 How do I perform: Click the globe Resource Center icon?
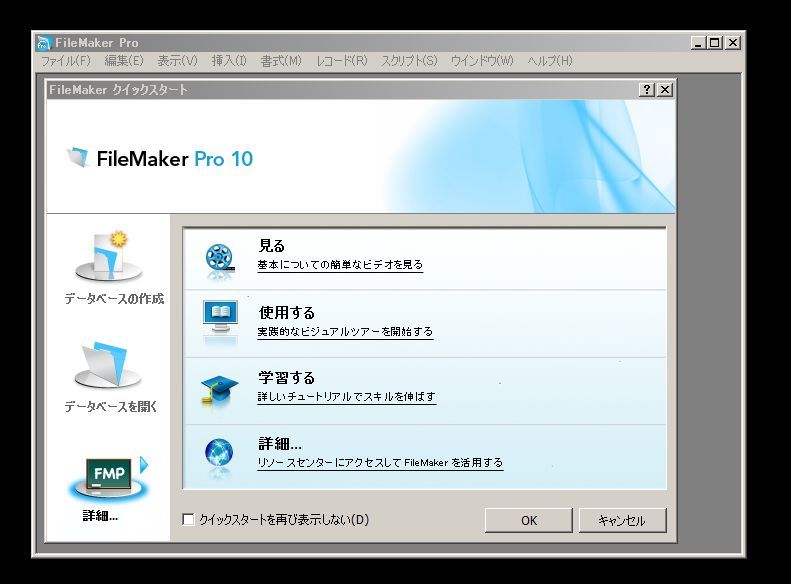pyautogui.click(x=219, y=455)
